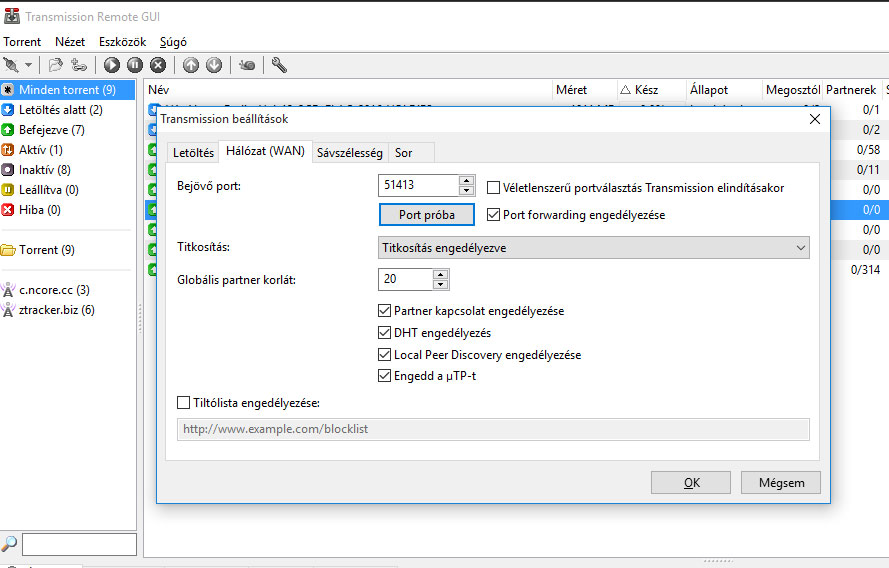Image resolution: width=889 pixels, height=568 pixels.
Task: Toggle Engedd a µTP-t checkbox
Action: click(x=384, y=376)
